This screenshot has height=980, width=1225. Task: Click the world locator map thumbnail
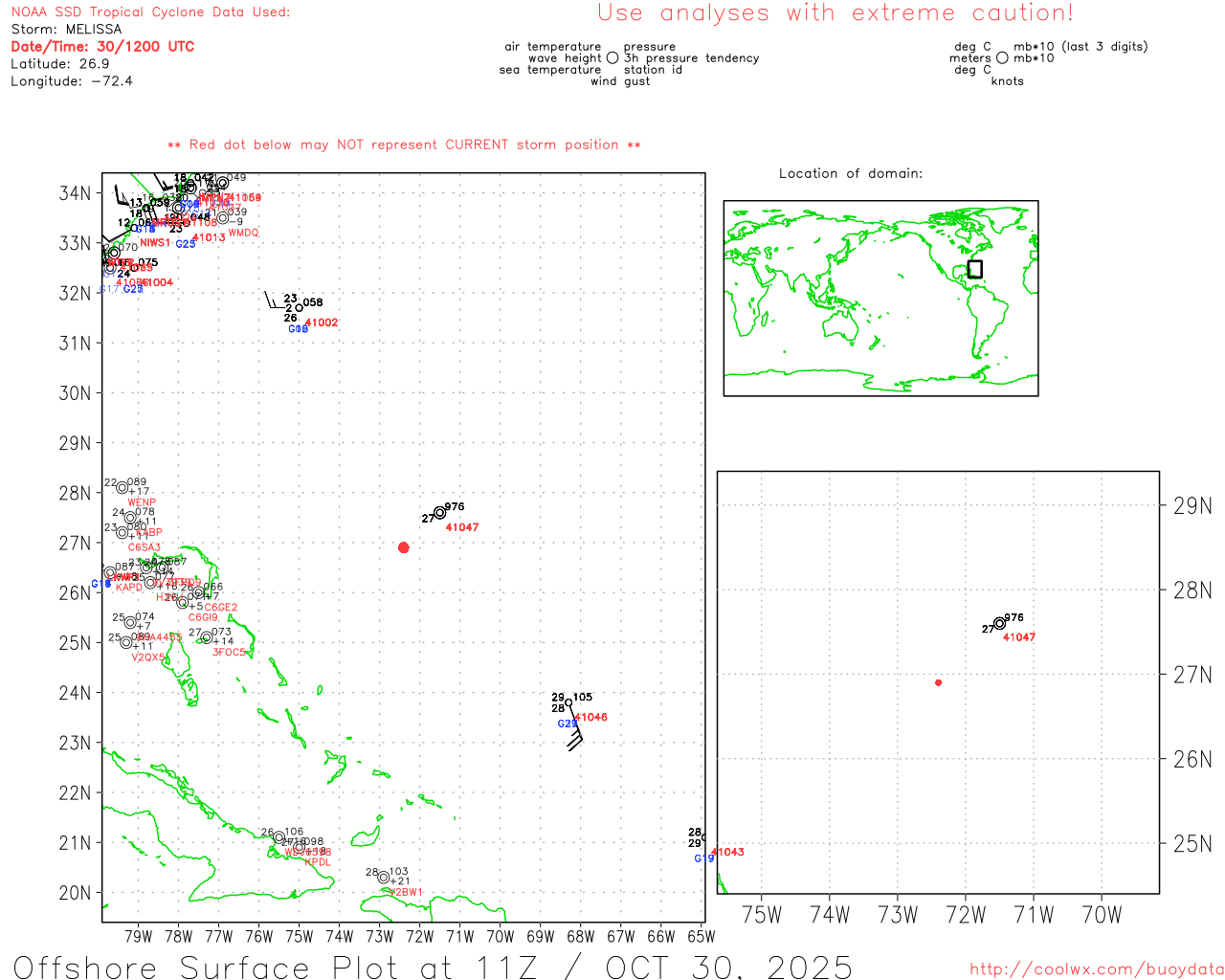[x=880, y=299]
